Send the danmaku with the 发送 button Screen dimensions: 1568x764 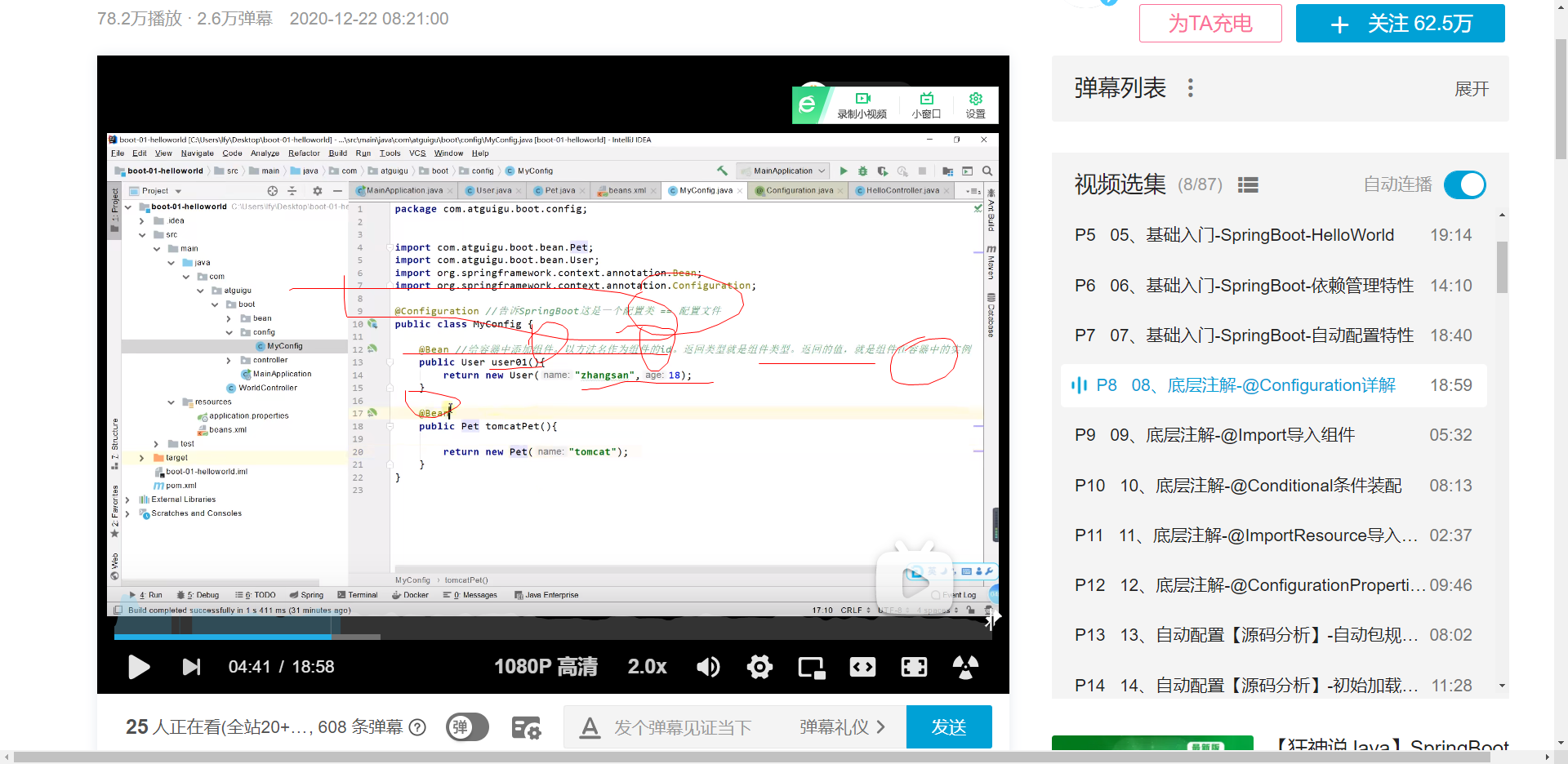click(x=949, y=727)
